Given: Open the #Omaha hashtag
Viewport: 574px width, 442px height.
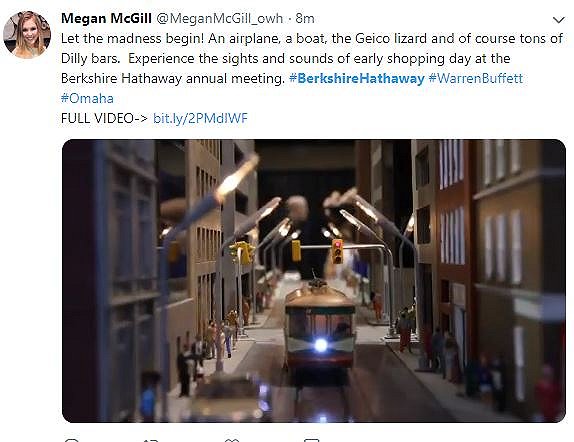Looking at the screenshot, I should coord(87,98).
